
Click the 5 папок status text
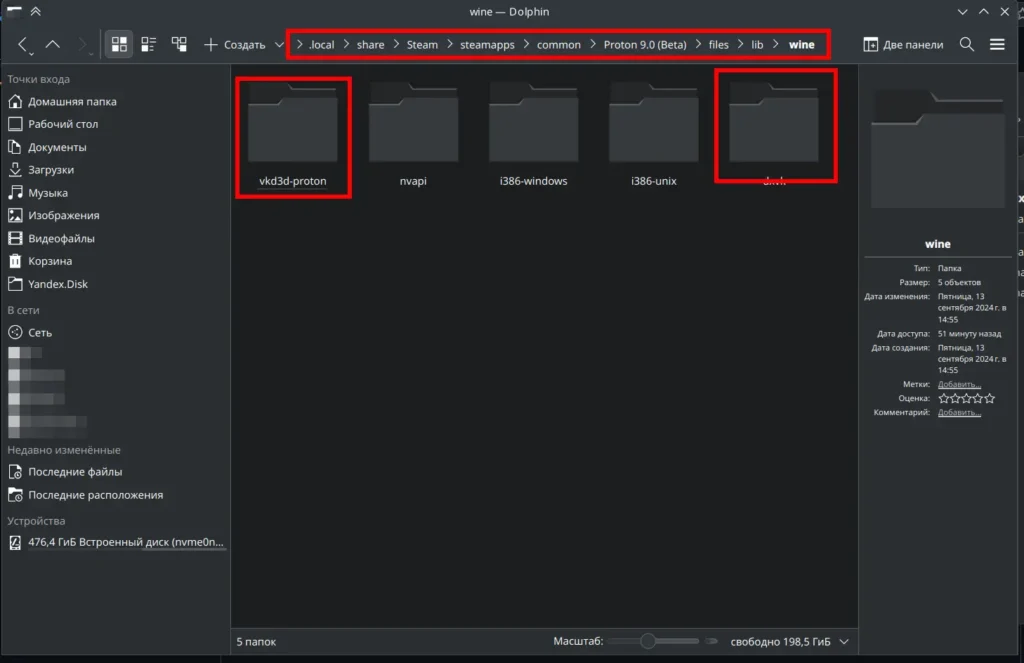tap(256, 641)
